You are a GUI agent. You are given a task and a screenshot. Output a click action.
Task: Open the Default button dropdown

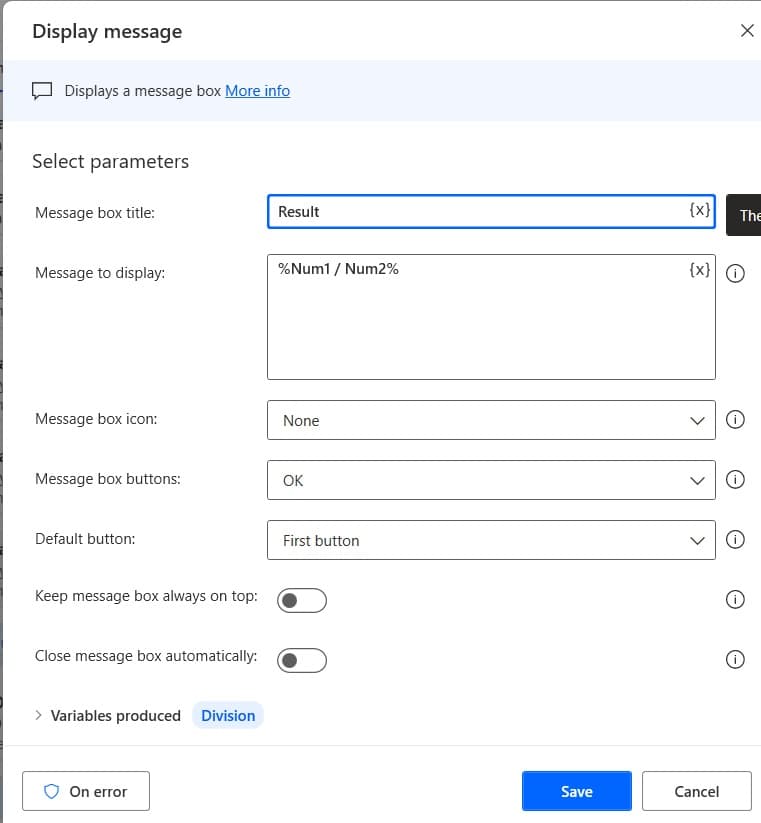tap(491, 540)
